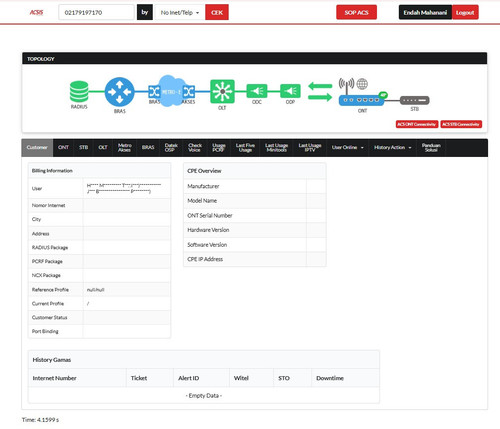The image size is (500, 429).
Task: Expand the History Action dropdown menu
Action: click(x=393, y=147)
